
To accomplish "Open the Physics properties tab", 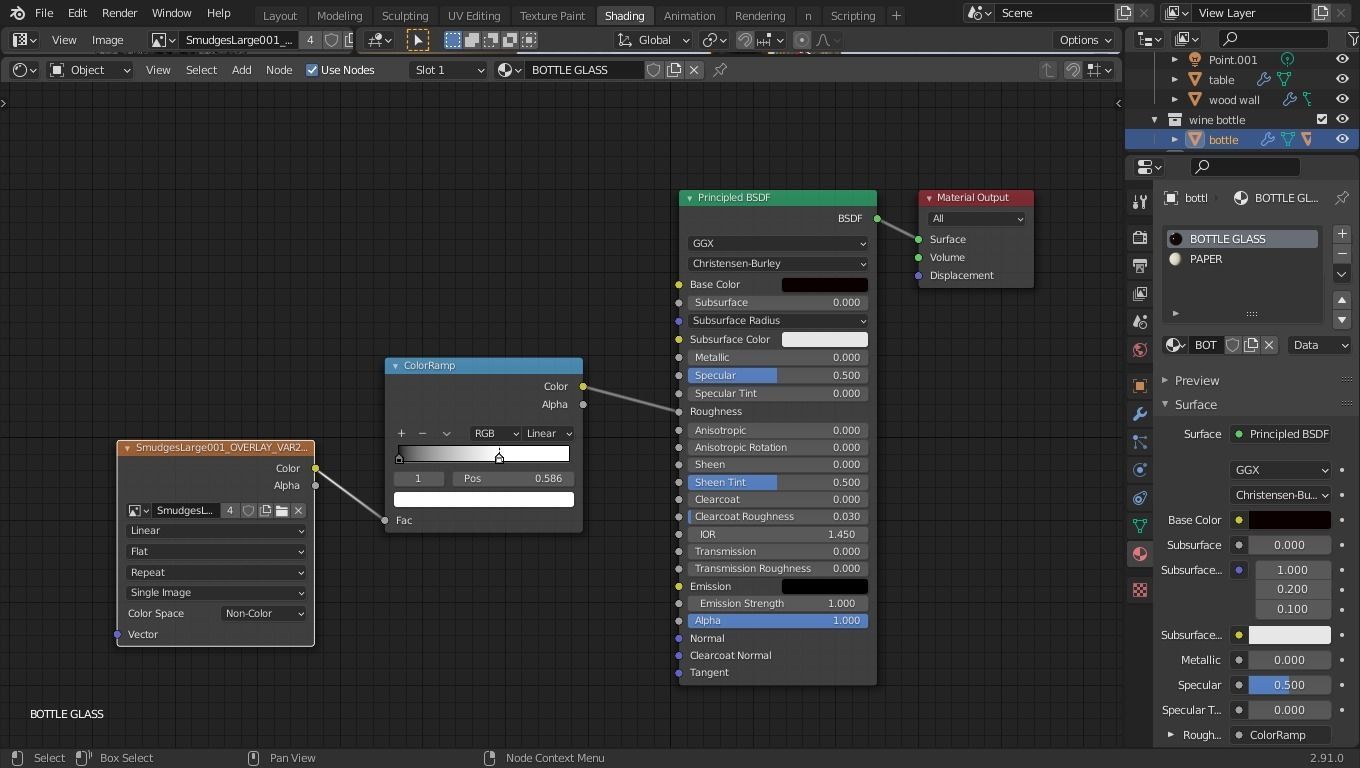I will point(1139,470).
